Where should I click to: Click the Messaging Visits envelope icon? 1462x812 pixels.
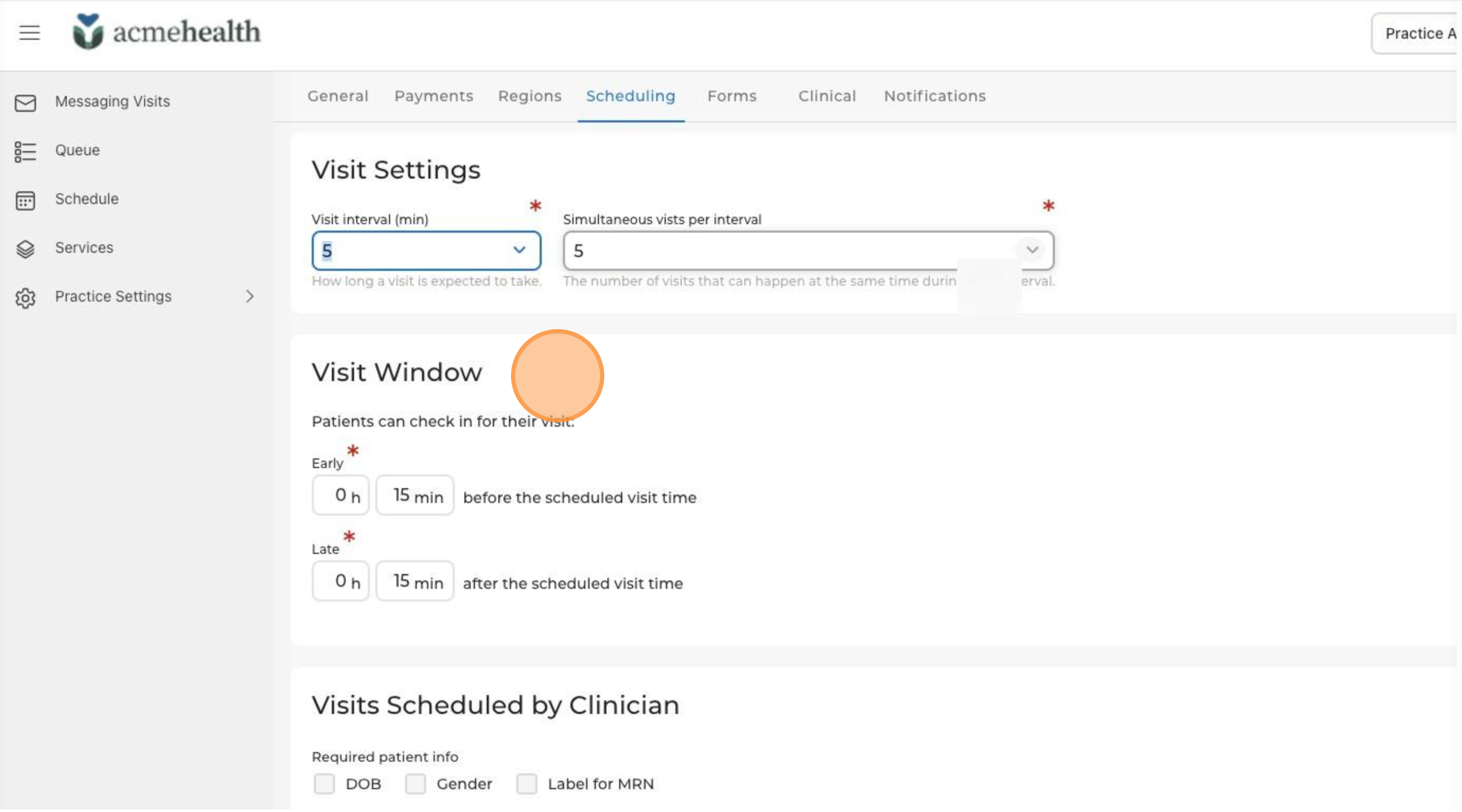tap(25, 103)
